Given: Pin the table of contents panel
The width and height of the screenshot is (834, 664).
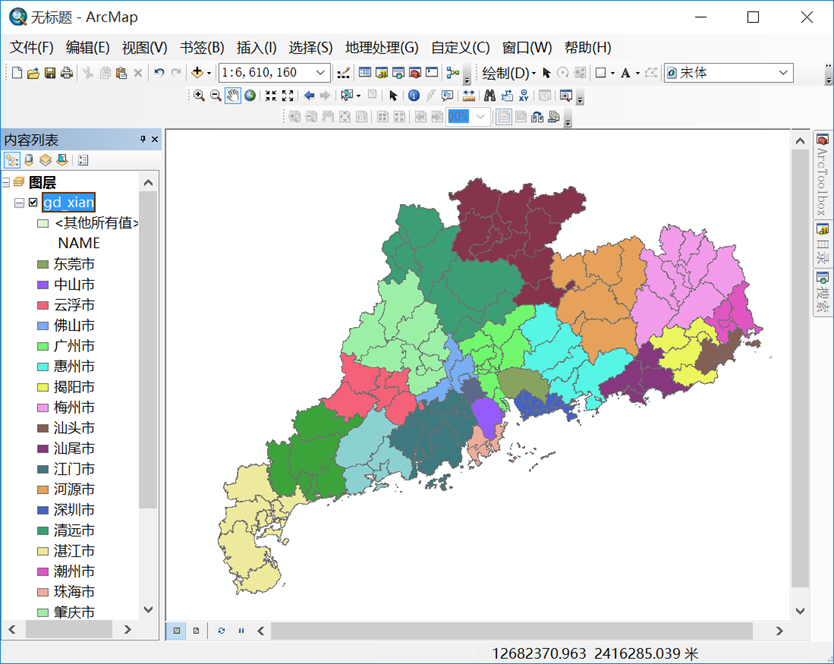Looking at the screenshot, I should pos(143,139).
